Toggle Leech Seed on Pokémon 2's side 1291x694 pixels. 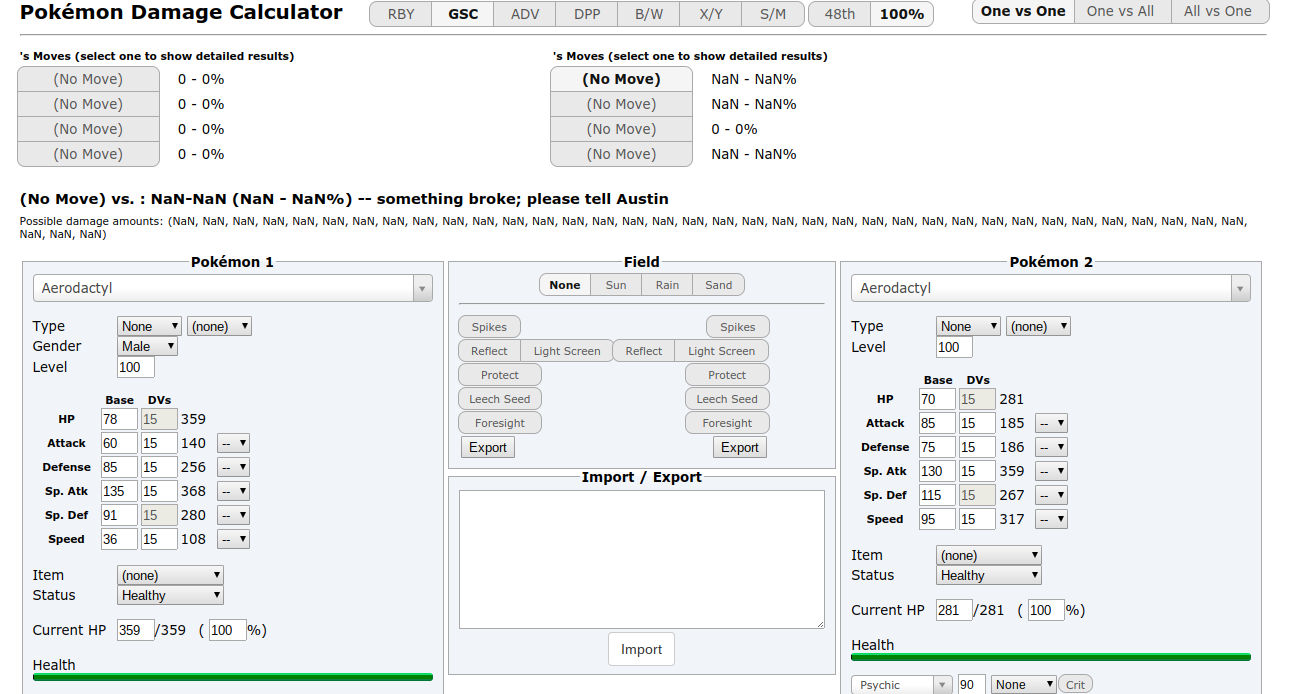727,399
